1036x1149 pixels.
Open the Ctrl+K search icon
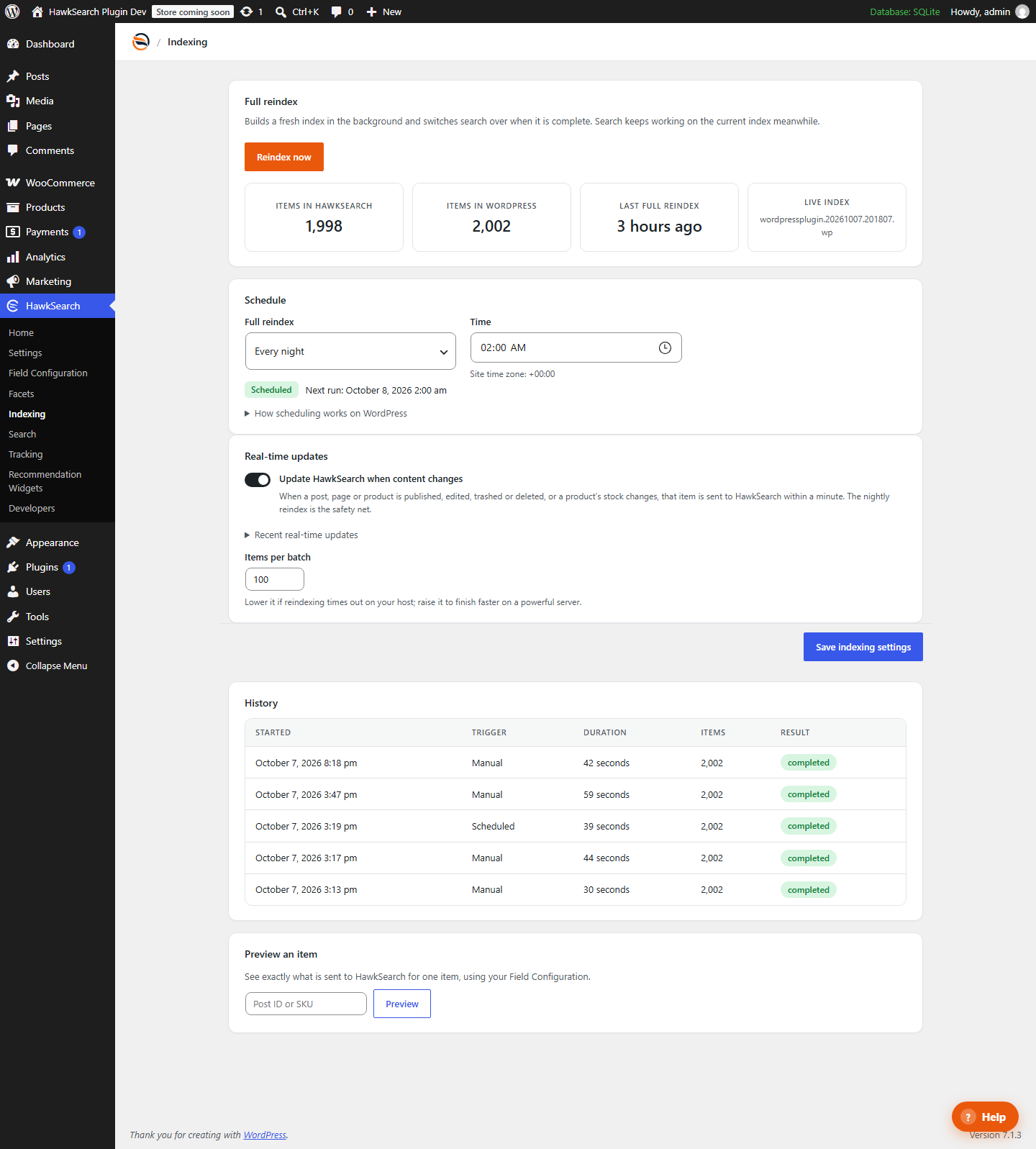(x=281, y=12)
